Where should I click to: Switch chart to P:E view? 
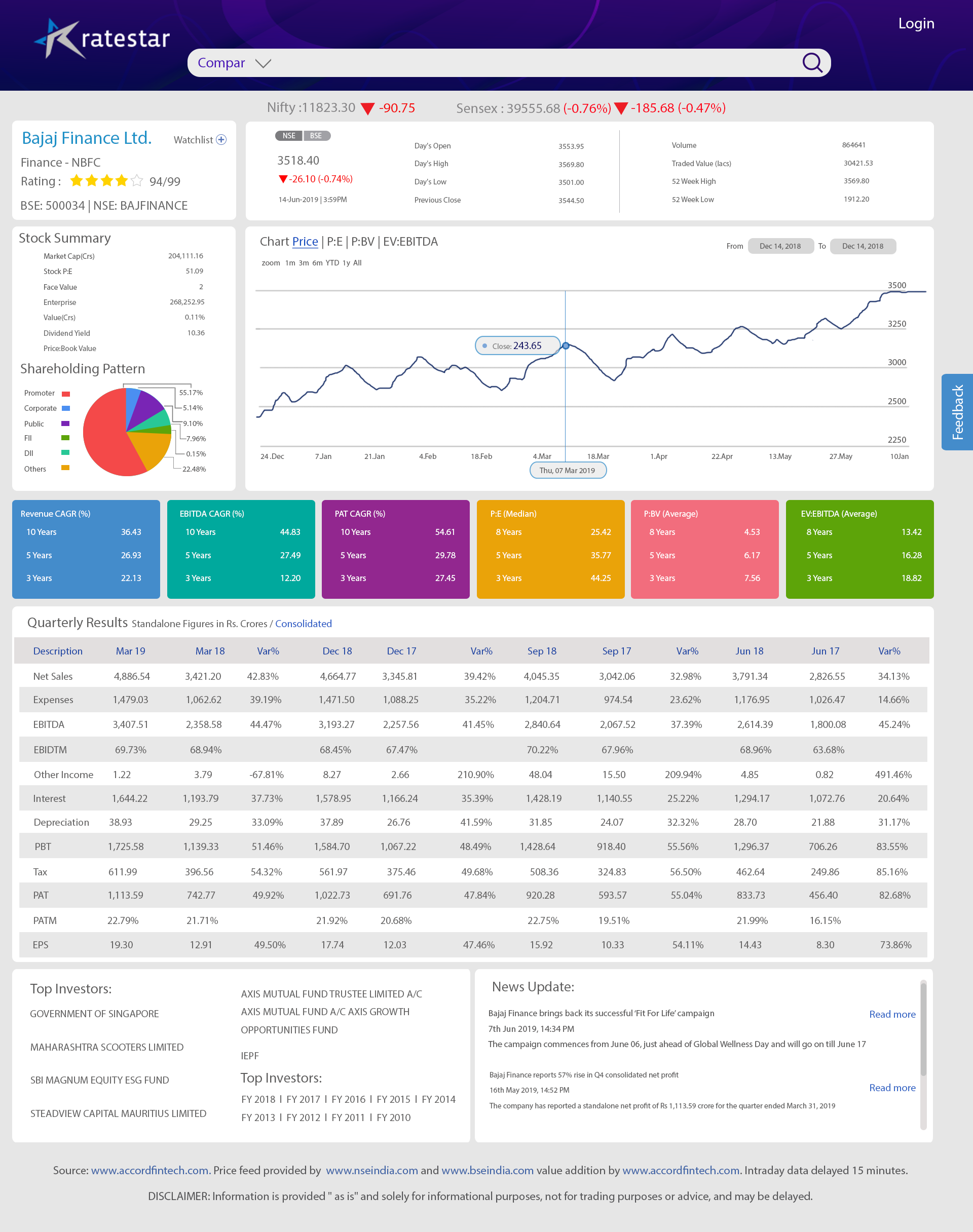[x=334, y=242]
